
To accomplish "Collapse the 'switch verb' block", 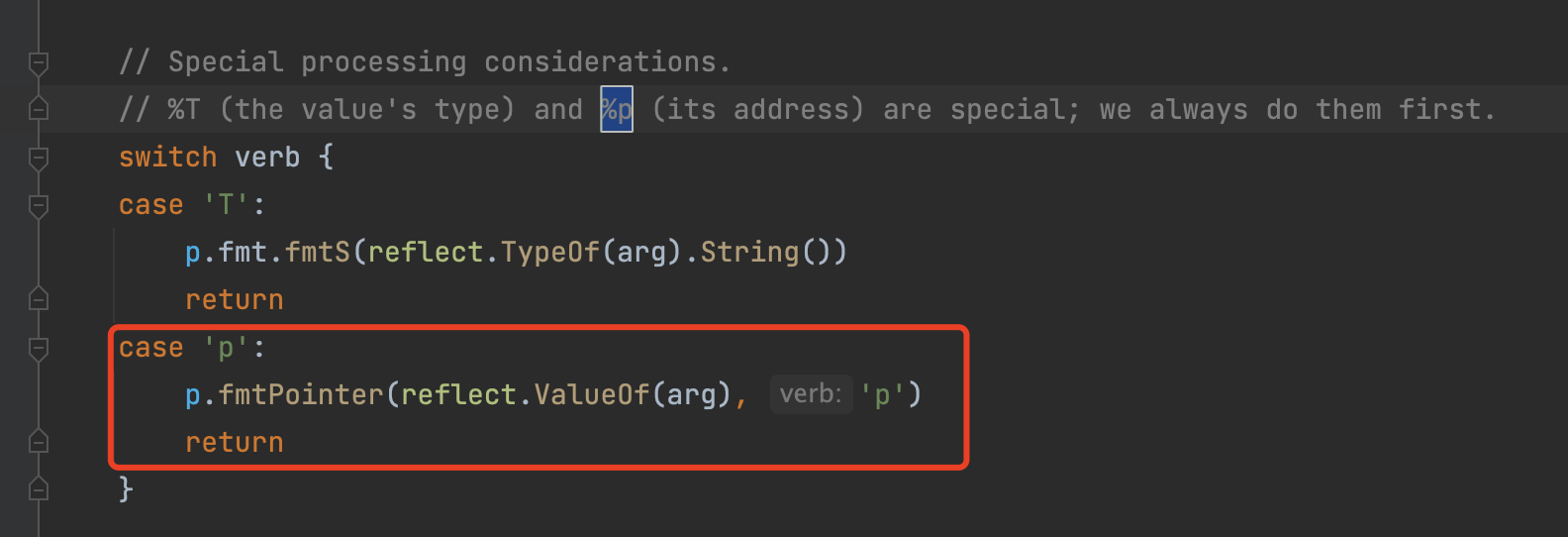I will [x=39, y=158].
